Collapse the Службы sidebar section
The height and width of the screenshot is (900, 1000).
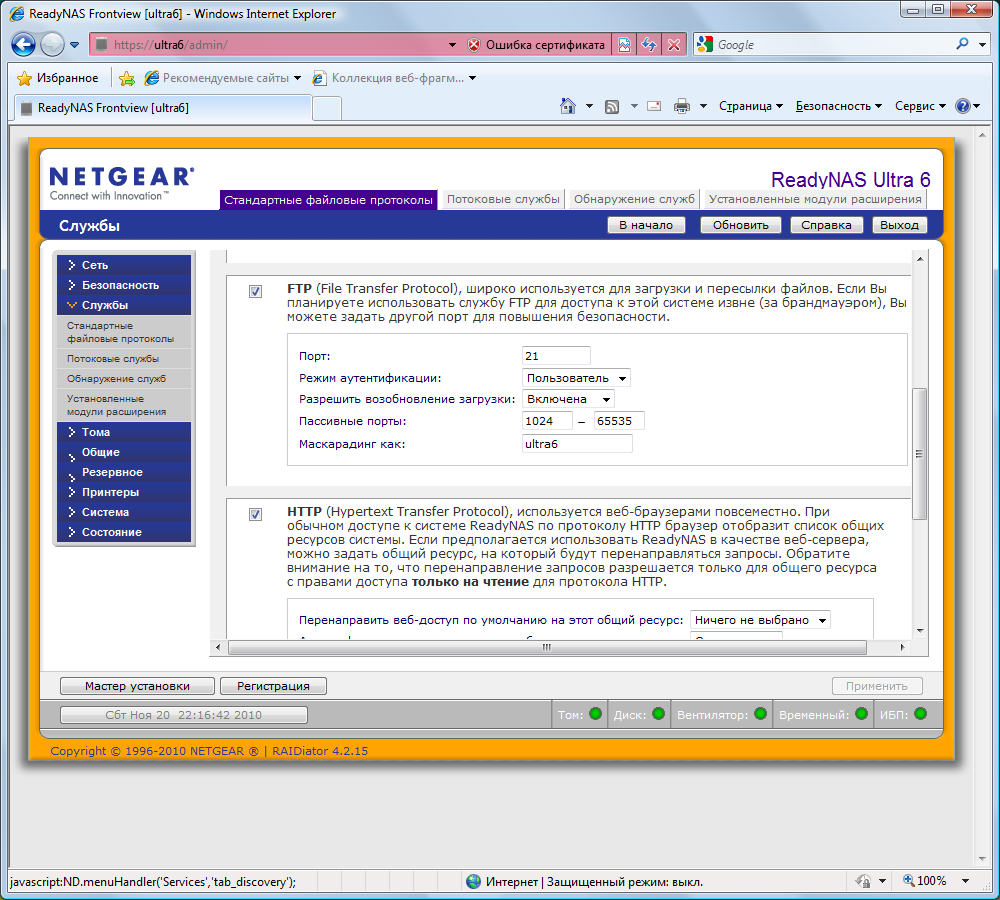[x=124, y=305]
